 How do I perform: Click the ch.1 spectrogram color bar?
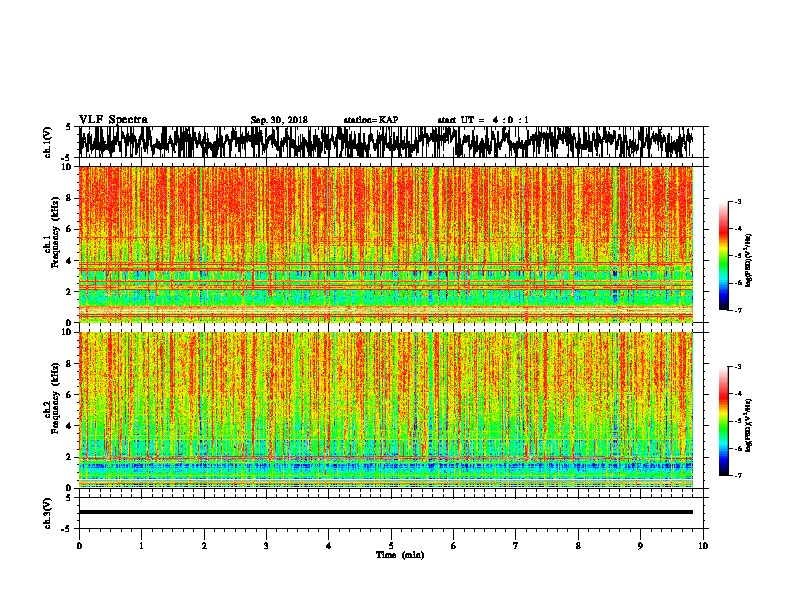tap(723, 256)
